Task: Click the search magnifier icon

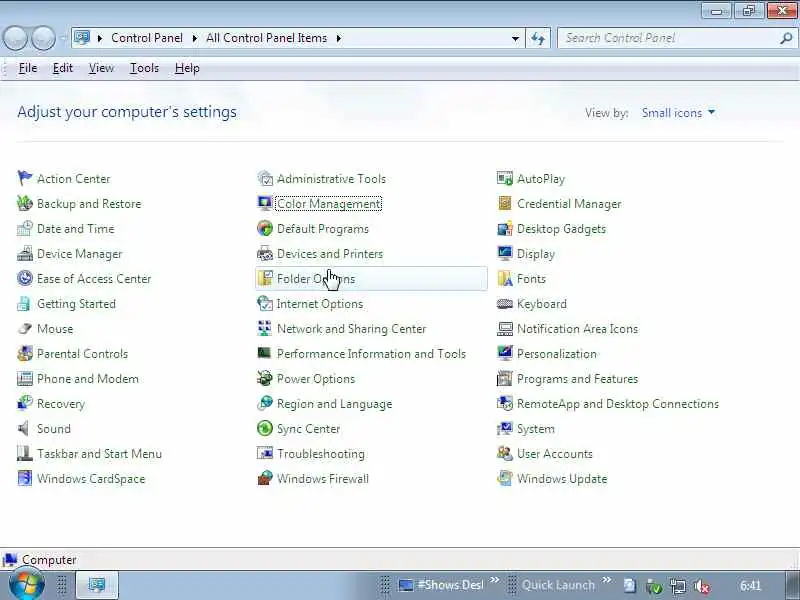Action: (786, 38)
